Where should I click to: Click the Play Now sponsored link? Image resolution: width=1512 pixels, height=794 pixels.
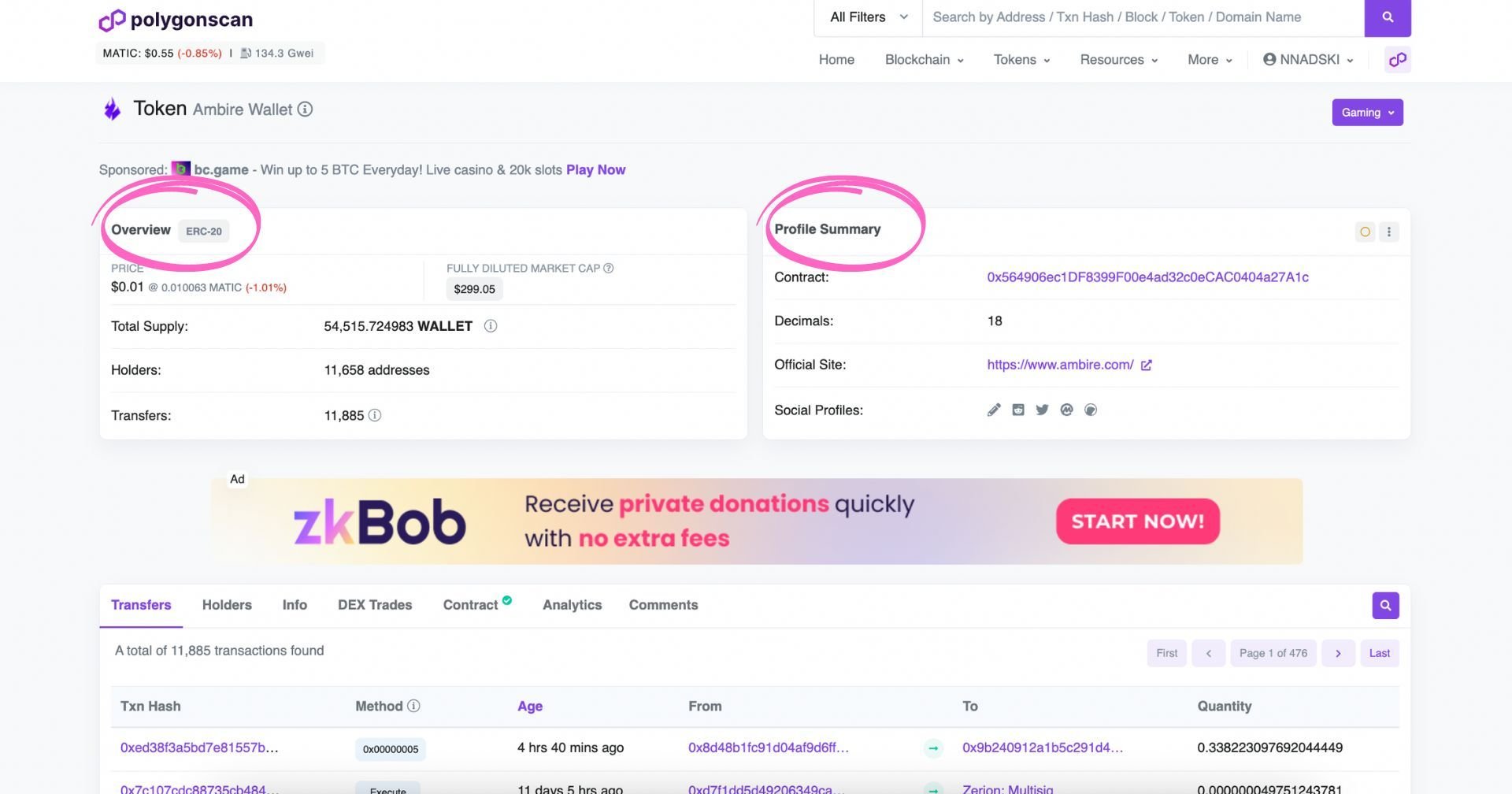coord(595,169)
